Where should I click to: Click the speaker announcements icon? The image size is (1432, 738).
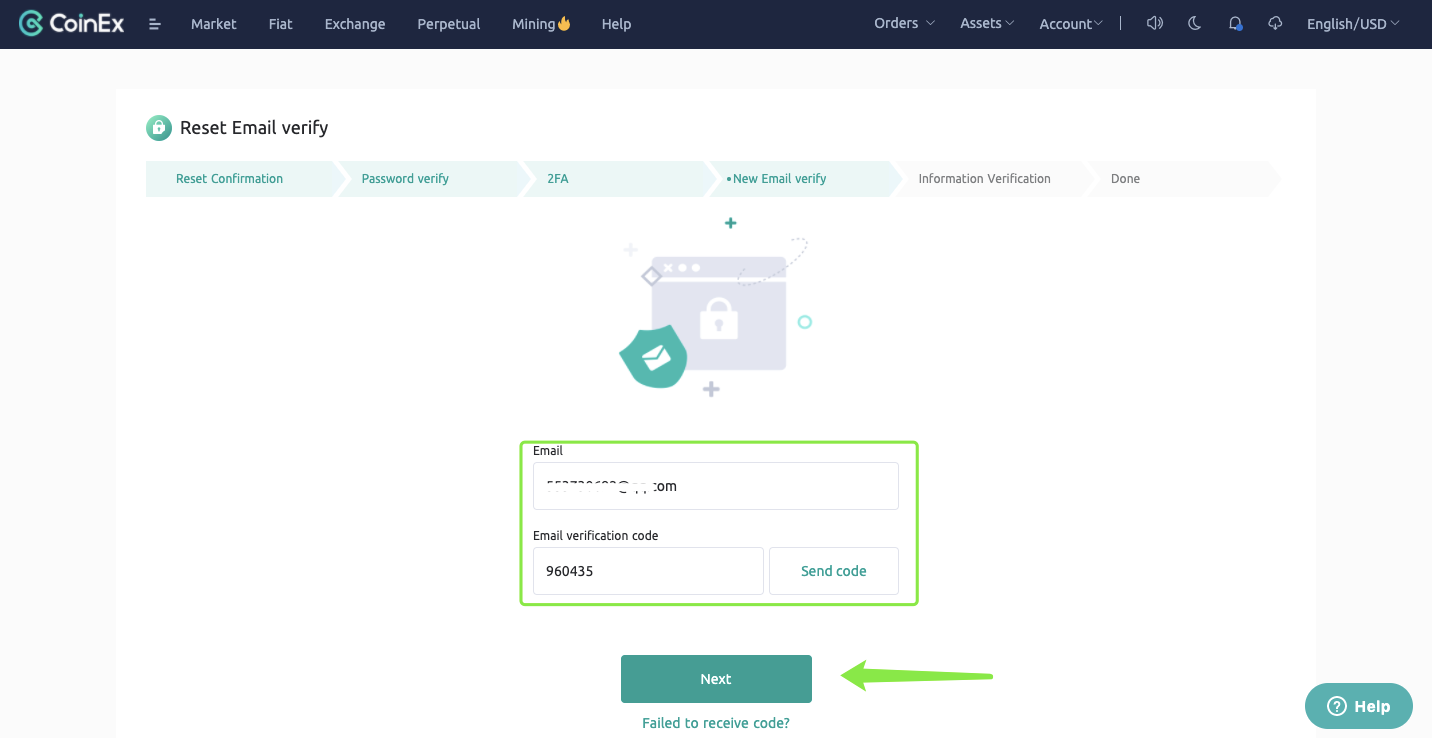[x=1155, y=23]
